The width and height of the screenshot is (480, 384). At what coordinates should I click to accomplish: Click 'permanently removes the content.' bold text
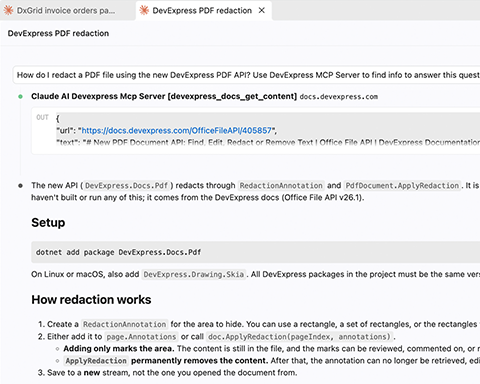pos(200,361)
